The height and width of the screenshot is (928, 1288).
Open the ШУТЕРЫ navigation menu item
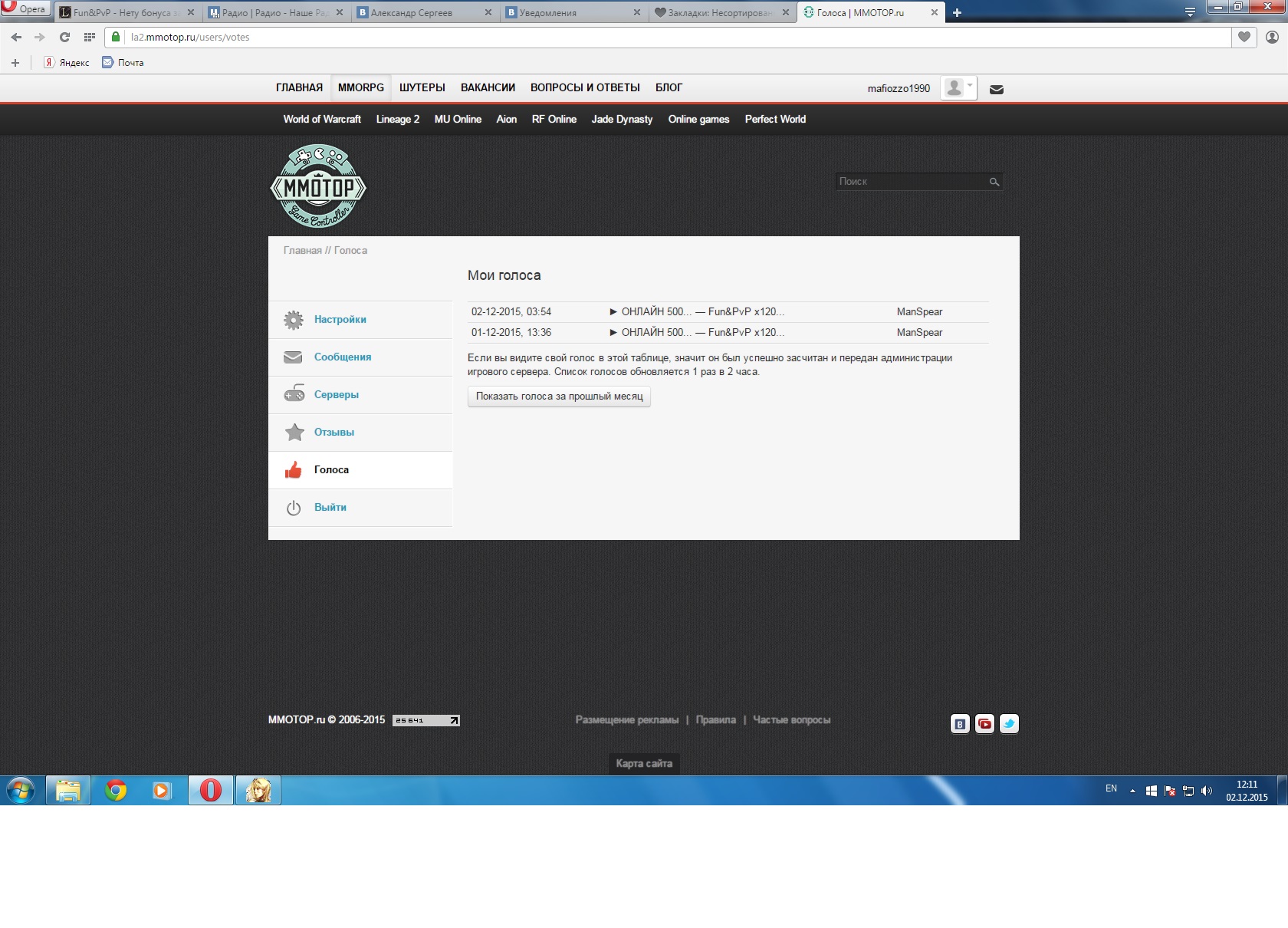coord(422,87)
